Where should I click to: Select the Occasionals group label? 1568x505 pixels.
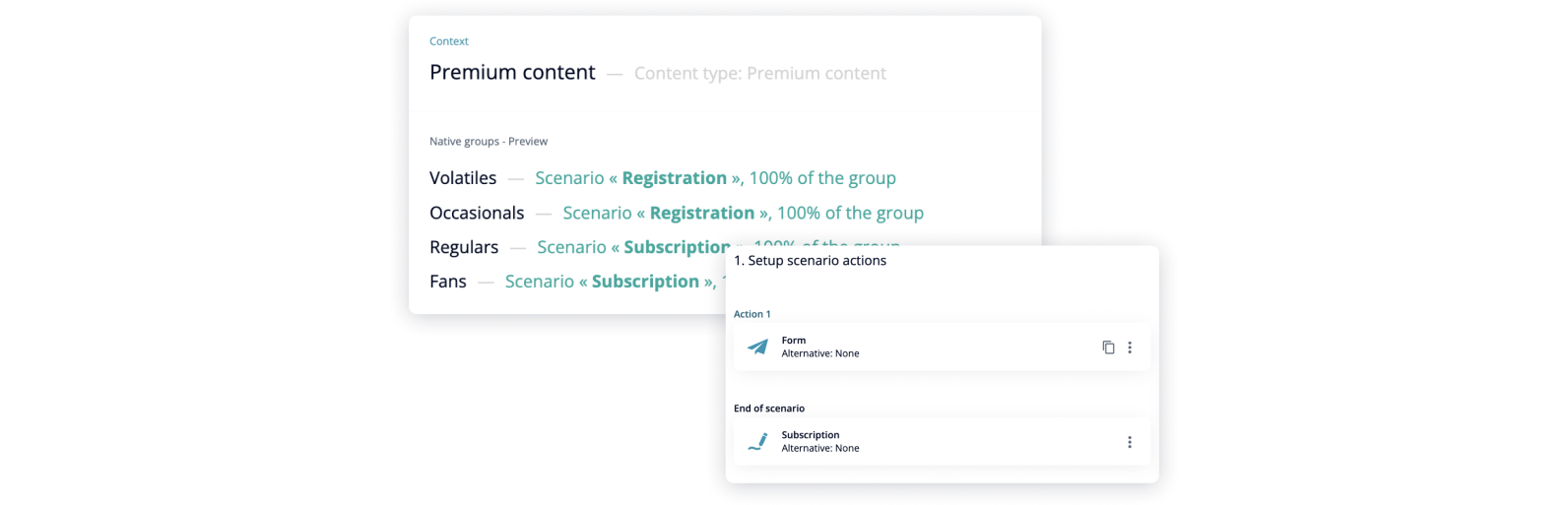pyautogui.click(x=477, y=213)
